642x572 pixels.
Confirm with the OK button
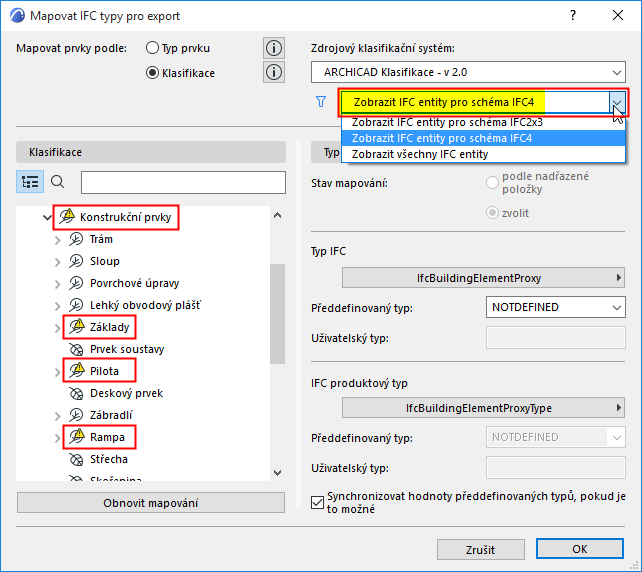580,549
